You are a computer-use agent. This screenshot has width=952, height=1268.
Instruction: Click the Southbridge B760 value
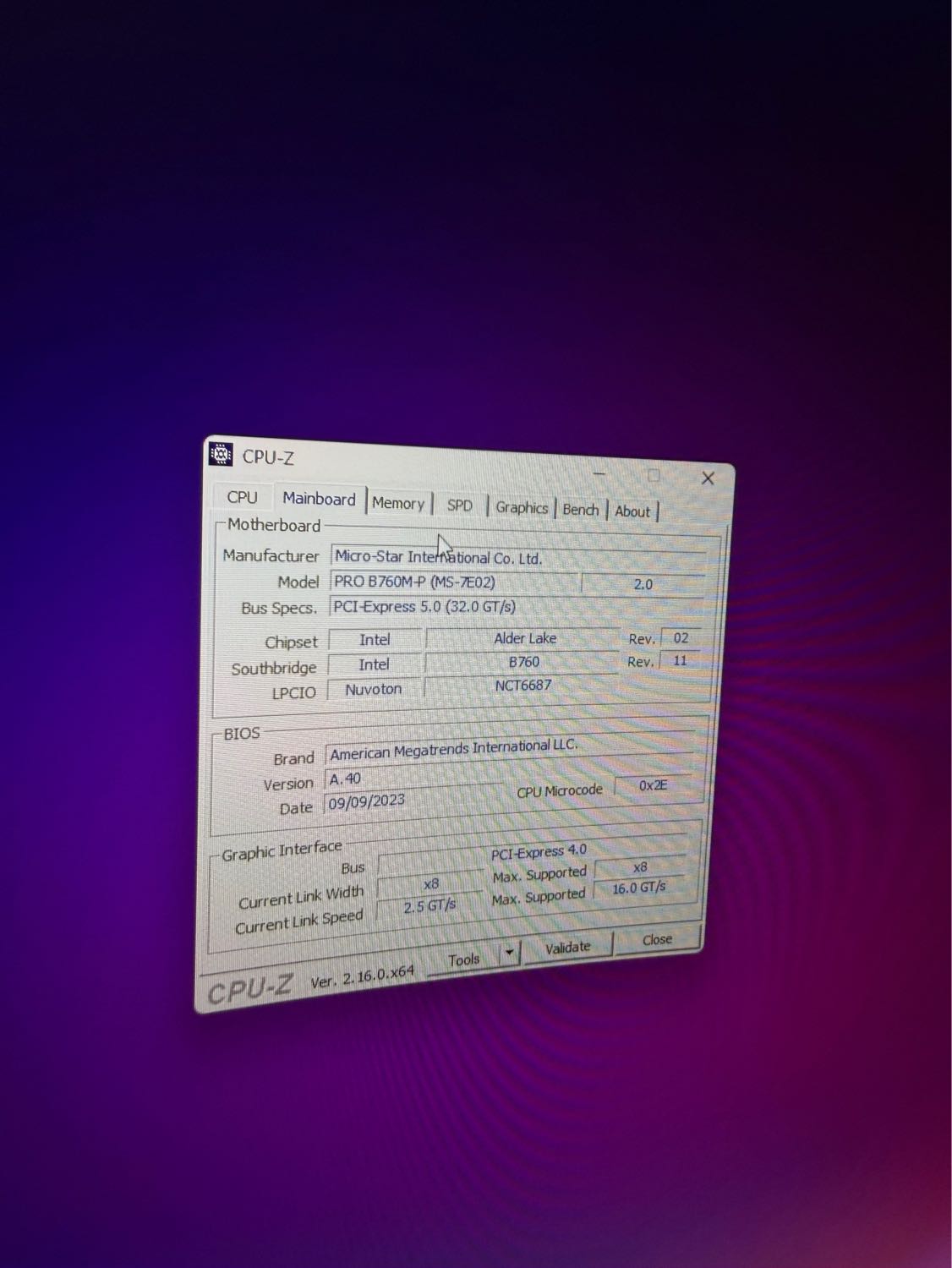(523, 662)
